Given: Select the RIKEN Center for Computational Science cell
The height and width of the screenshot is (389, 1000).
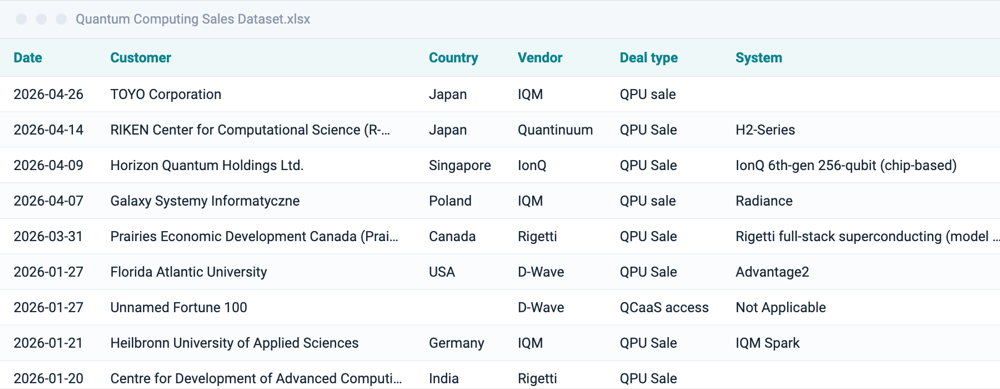Looking at the screenshot, I should 250,130.
